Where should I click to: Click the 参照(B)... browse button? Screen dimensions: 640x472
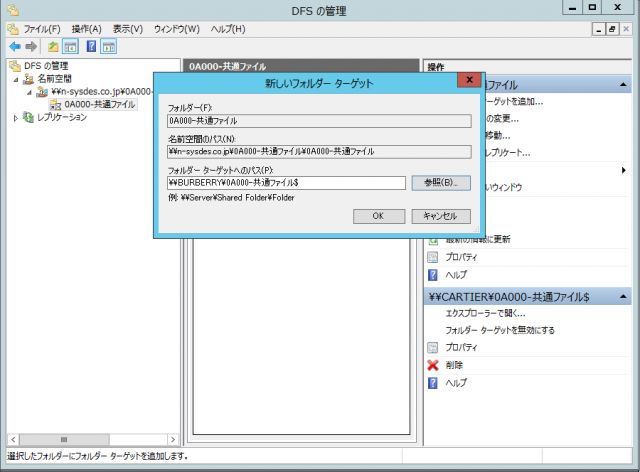pyautogui.click(x=440, y=183)
